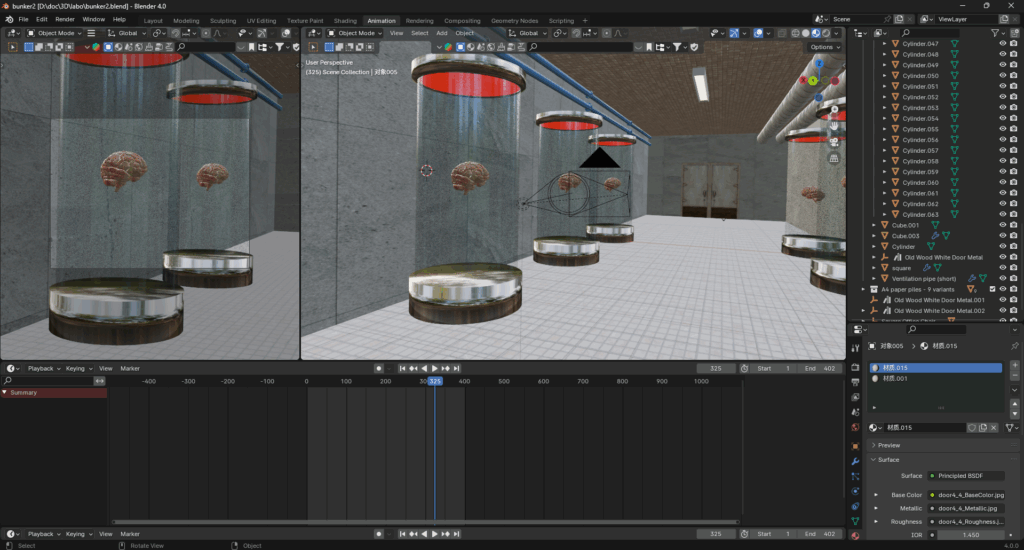Open the pan view hand gizmo
The image size is (1024, 550).
[834, 126]
